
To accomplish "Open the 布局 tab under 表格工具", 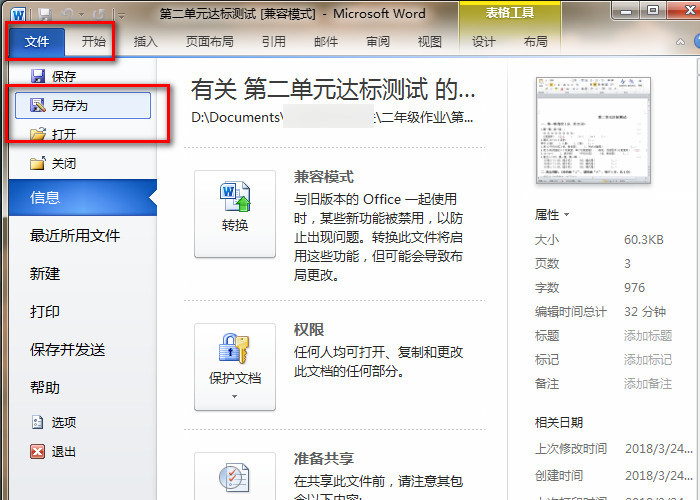I will [x=536, y=42].
